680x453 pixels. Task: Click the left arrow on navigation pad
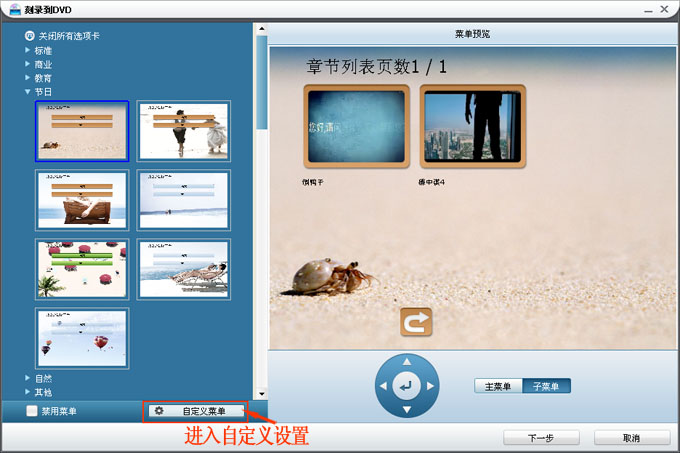tap(383, 385)
